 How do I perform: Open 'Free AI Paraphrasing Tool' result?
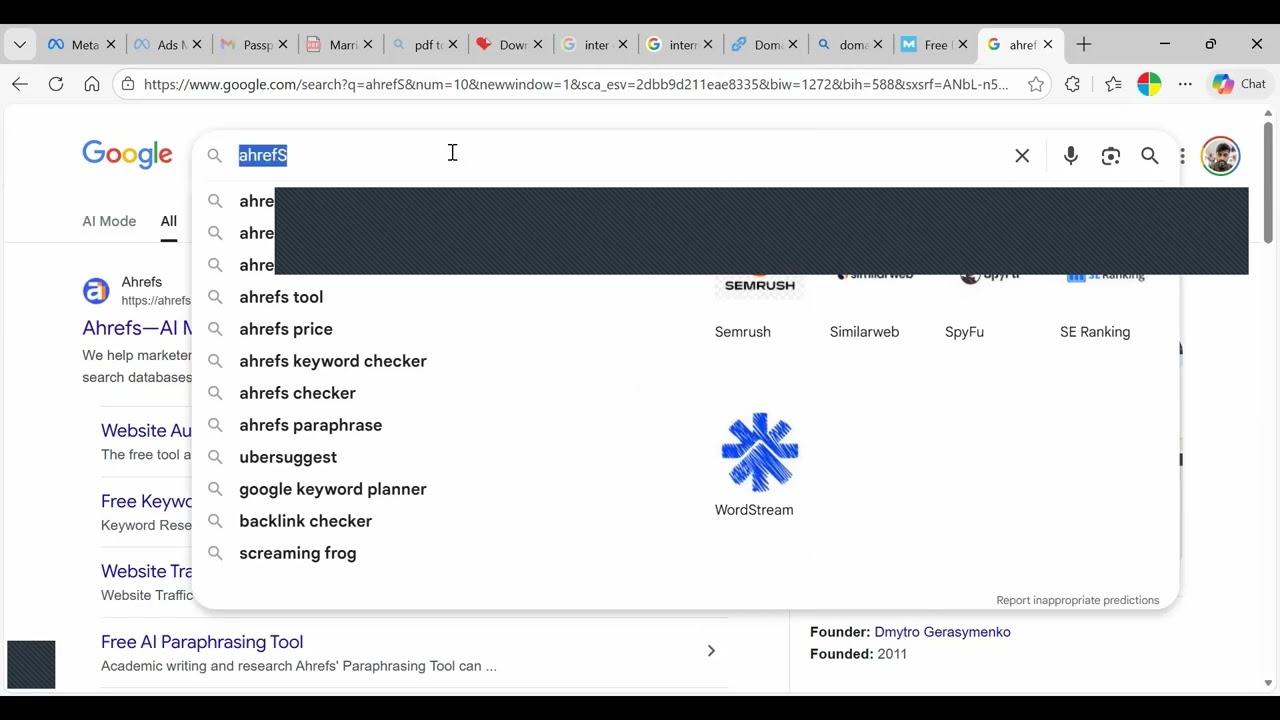pos(202,642)
